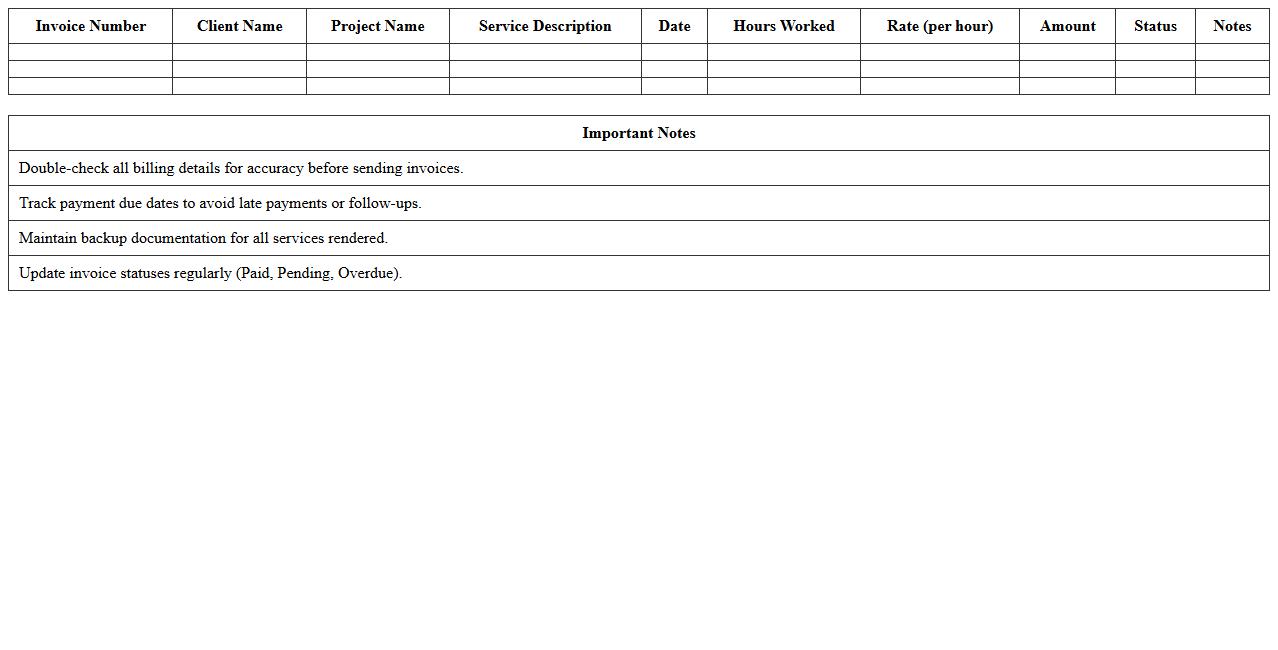Viewport: 1278px width, 650px height.
Task: Click the empty Client Name cell in row two
Action: click(x=239, y=69)
